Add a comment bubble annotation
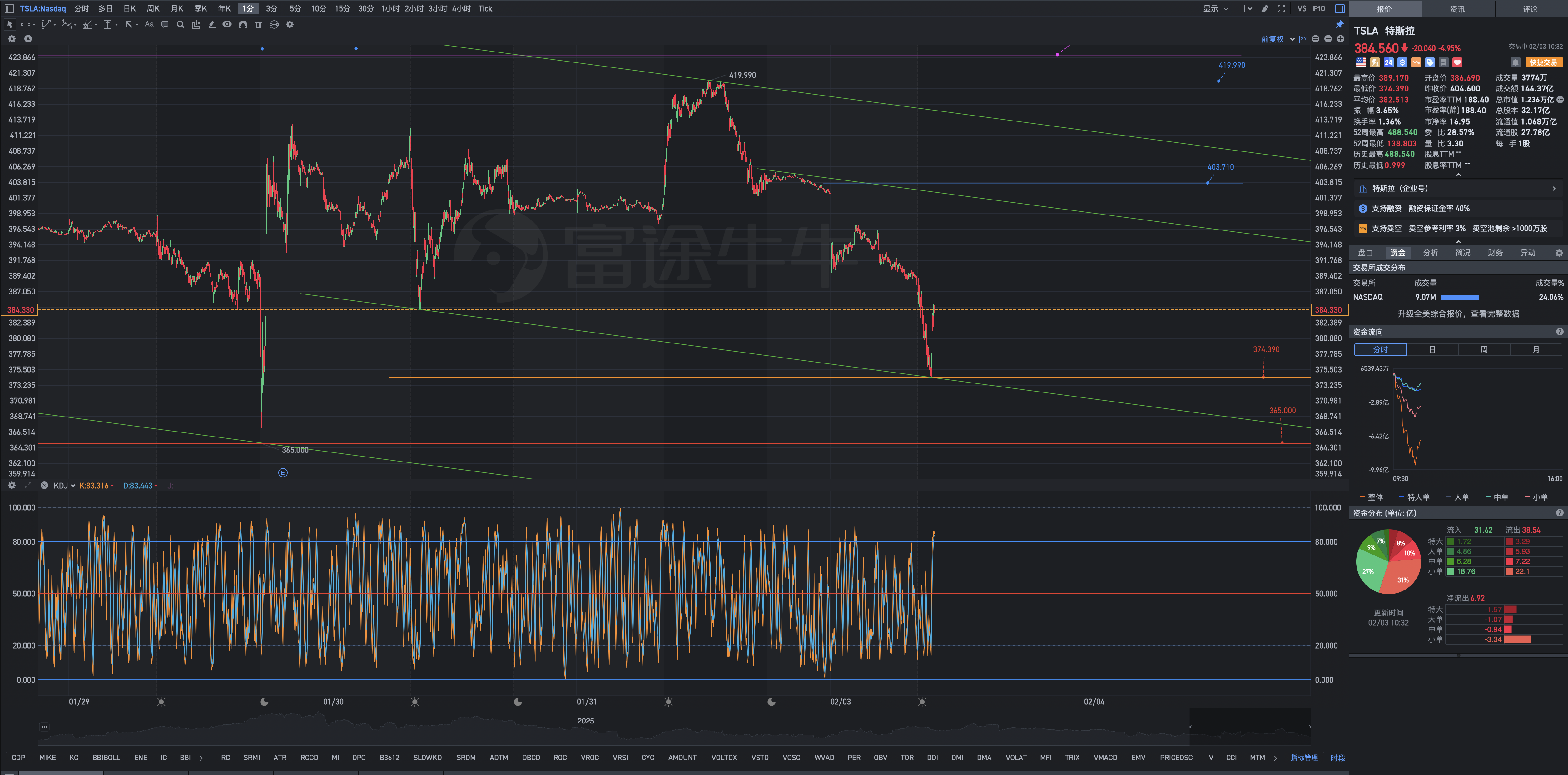Screen dimensions: 1568x775 tap(165, 24)
